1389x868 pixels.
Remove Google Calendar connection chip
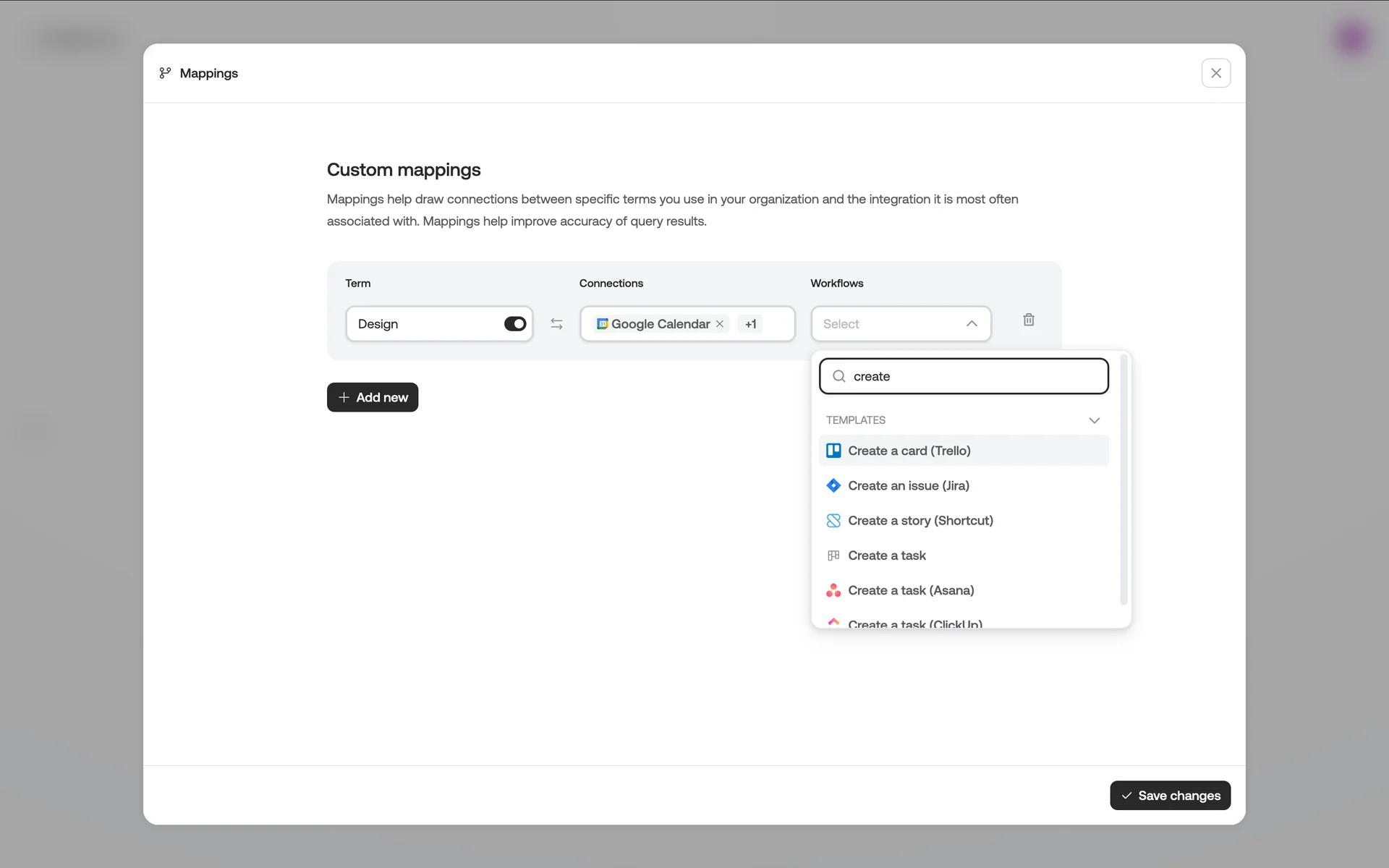click(x=720, y=324)
